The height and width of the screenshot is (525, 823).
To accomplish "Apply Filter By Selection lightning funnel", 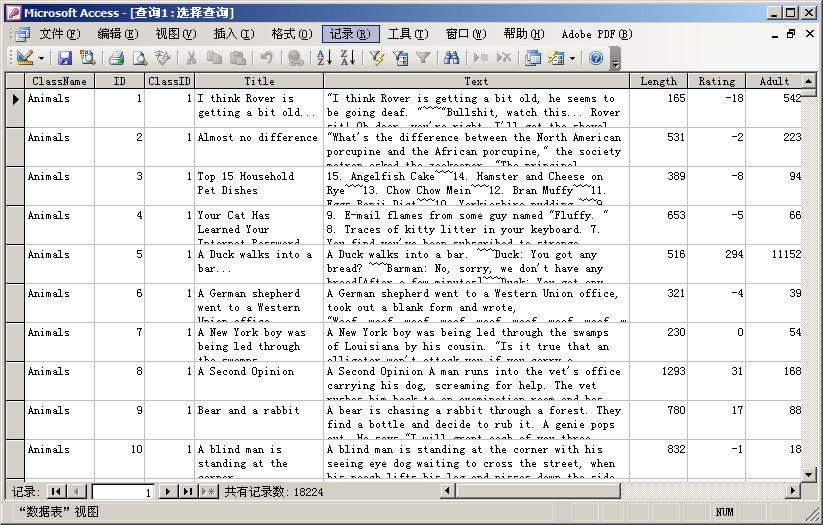I will tap(377, 58).
